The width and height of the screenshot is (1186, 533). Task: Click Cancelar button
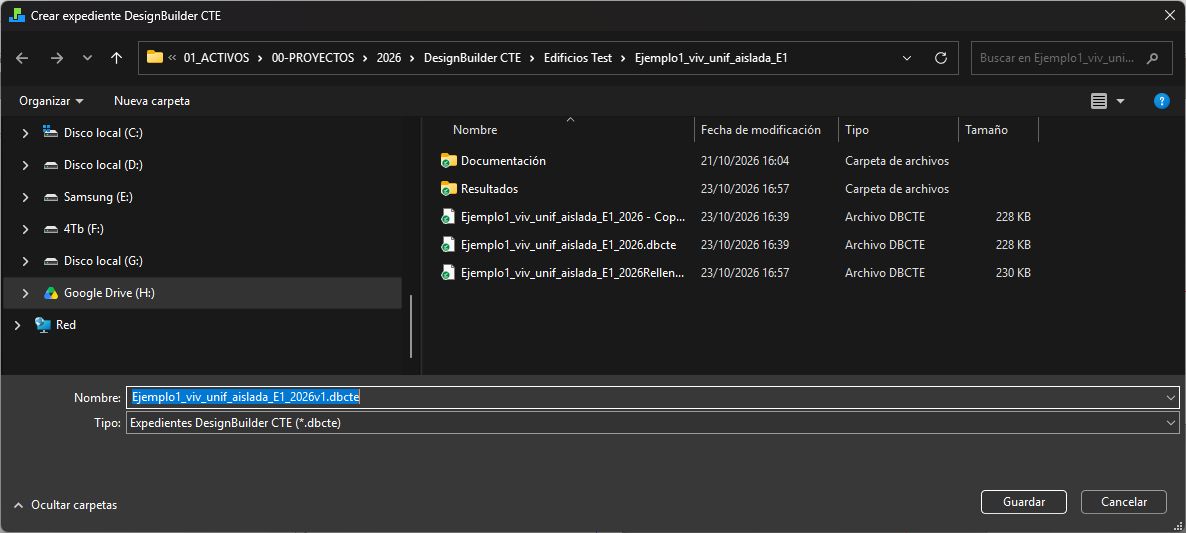pyautogui.click(x=1124, y=502)
